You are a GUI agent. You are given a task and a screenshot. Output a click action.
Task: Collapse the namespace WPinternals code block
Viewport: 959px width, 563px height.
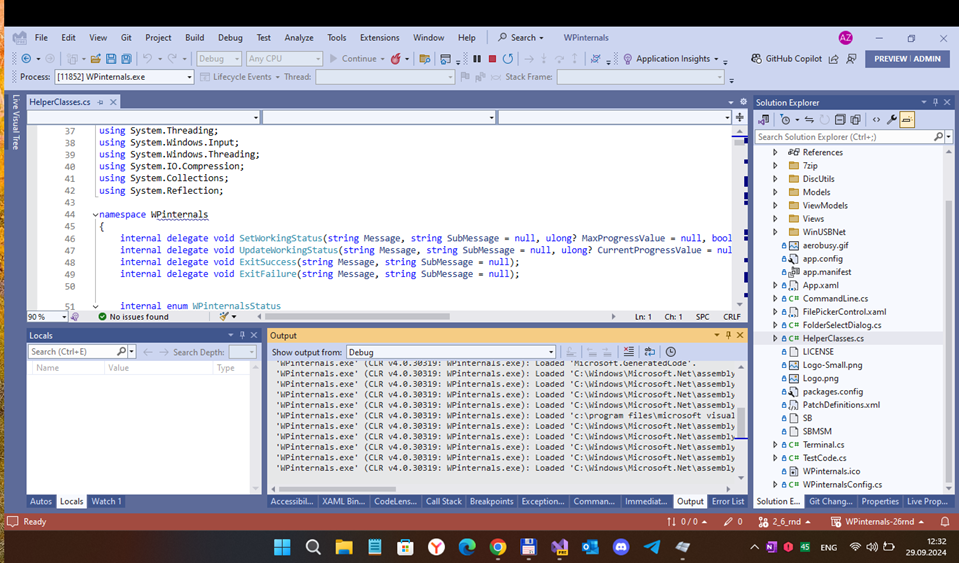[95, 215]
